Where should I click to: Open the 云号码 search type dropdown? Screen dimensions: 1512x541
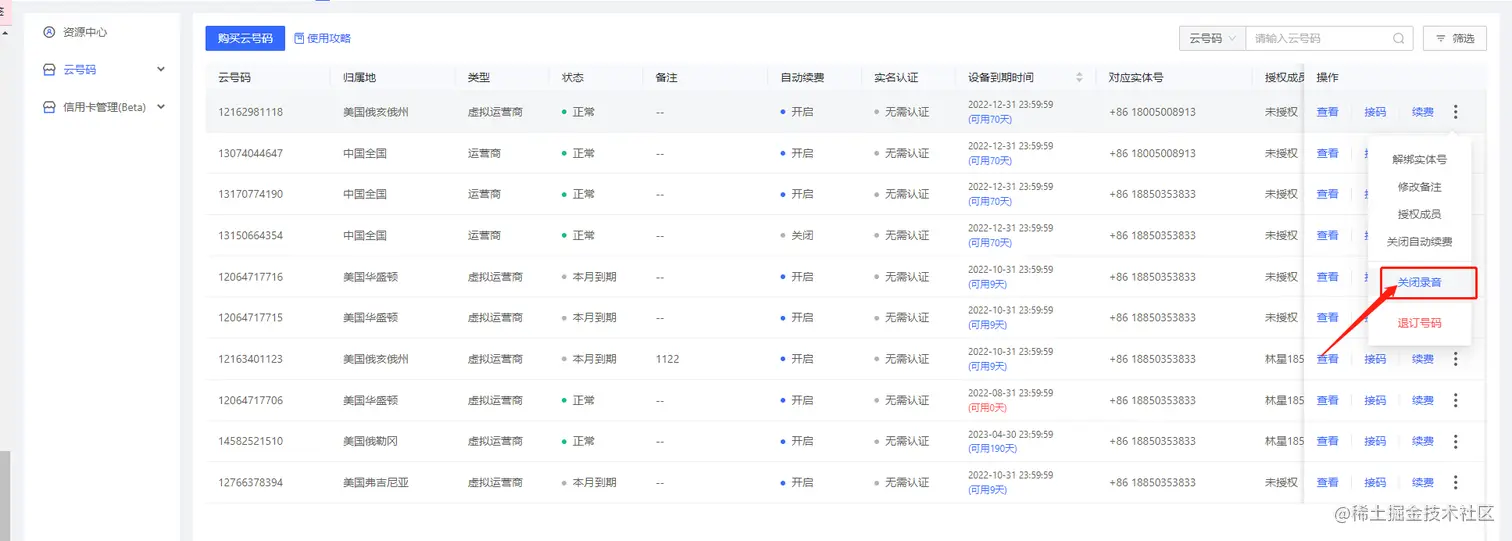pyautogui.click(x=1213, y=38)
